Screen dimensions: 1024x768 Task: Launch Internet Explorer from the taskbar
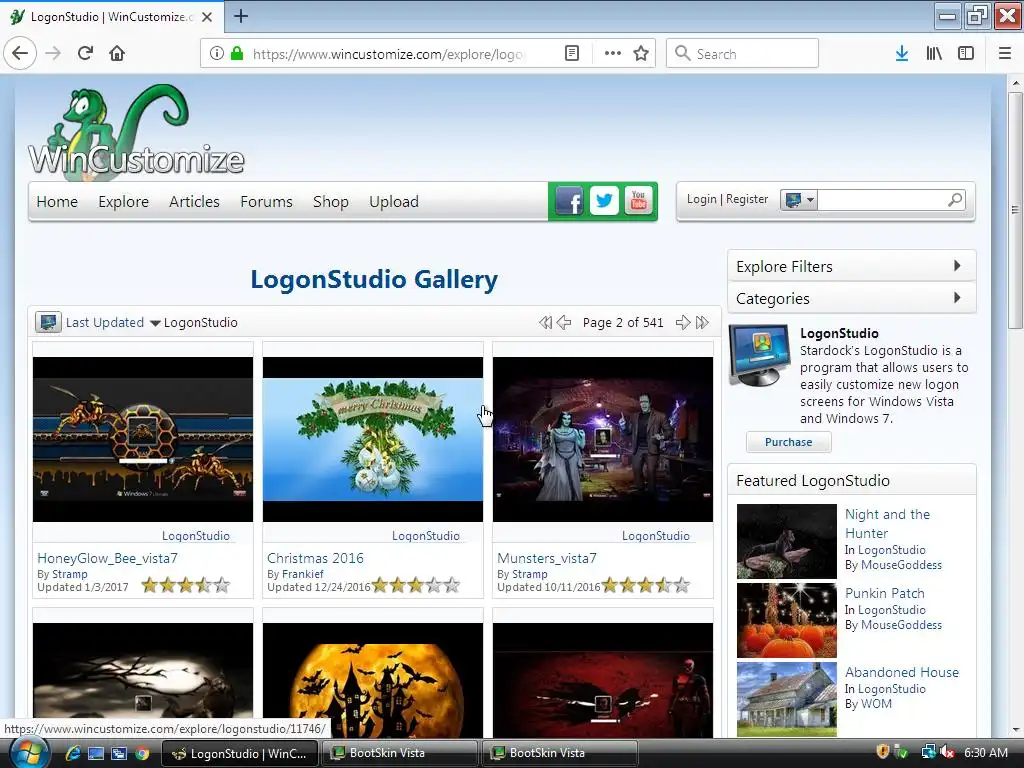tap(72, 754)
